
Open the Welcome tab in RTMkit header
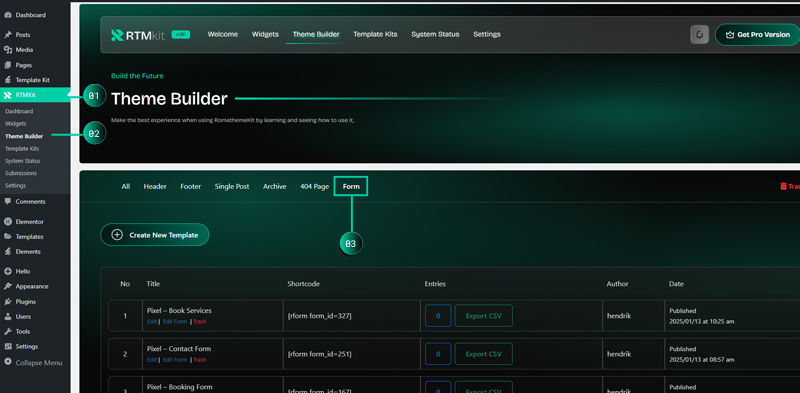pyautogui.click(x=222, y=34)
